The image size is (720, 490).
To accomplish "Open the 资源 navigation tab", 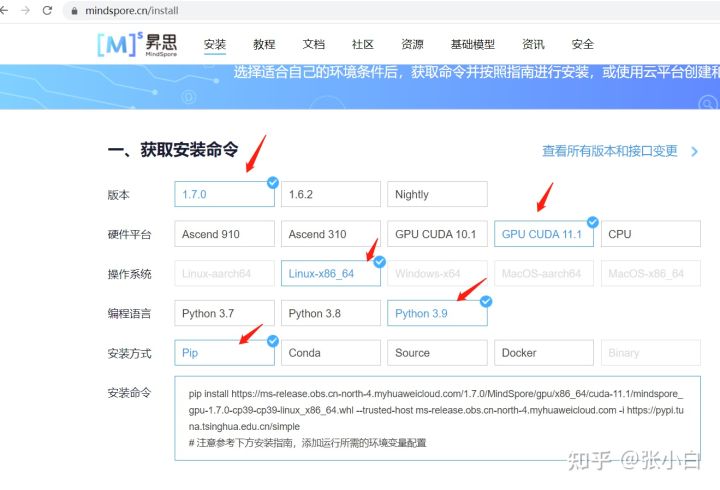I will [412, 45].
